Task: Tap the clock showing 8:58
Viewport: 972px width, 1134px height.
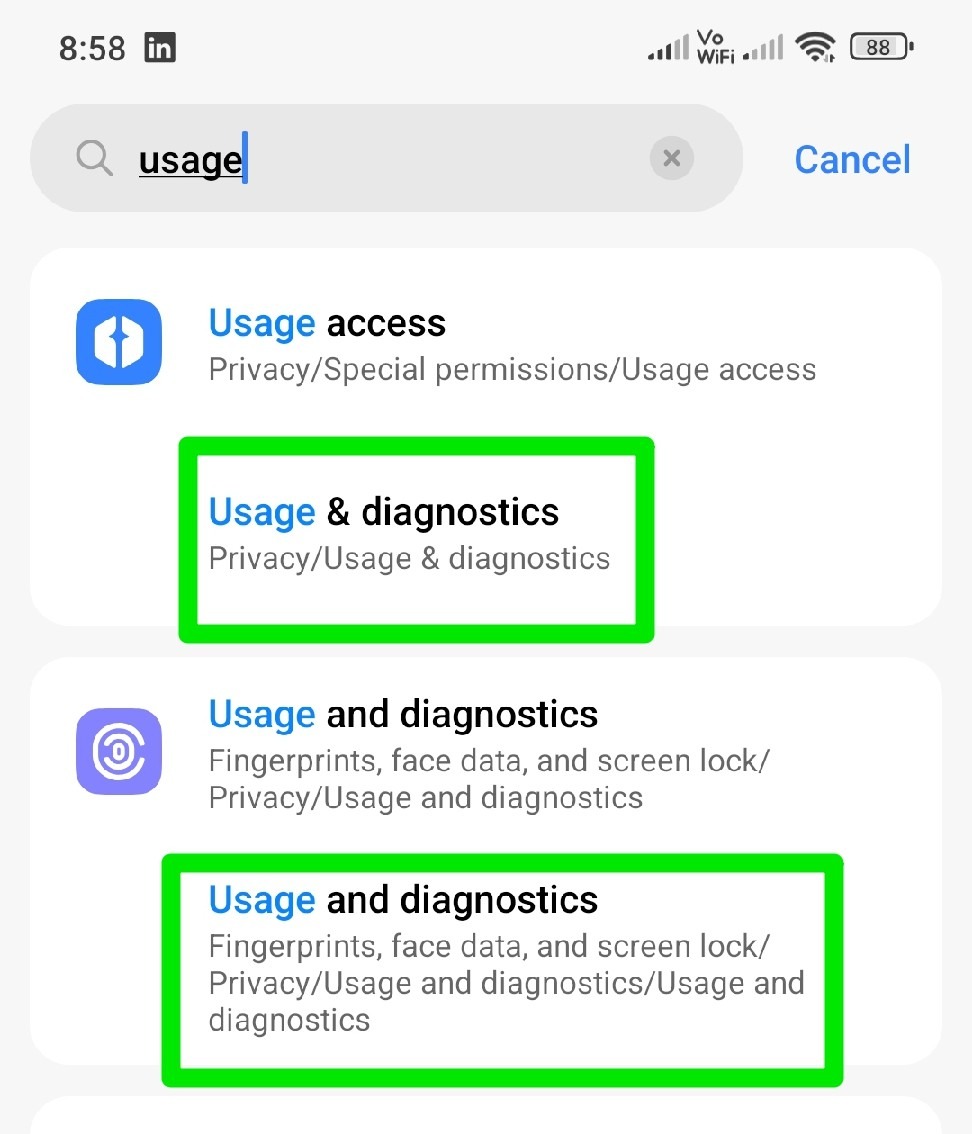Action: coord(91,46)
